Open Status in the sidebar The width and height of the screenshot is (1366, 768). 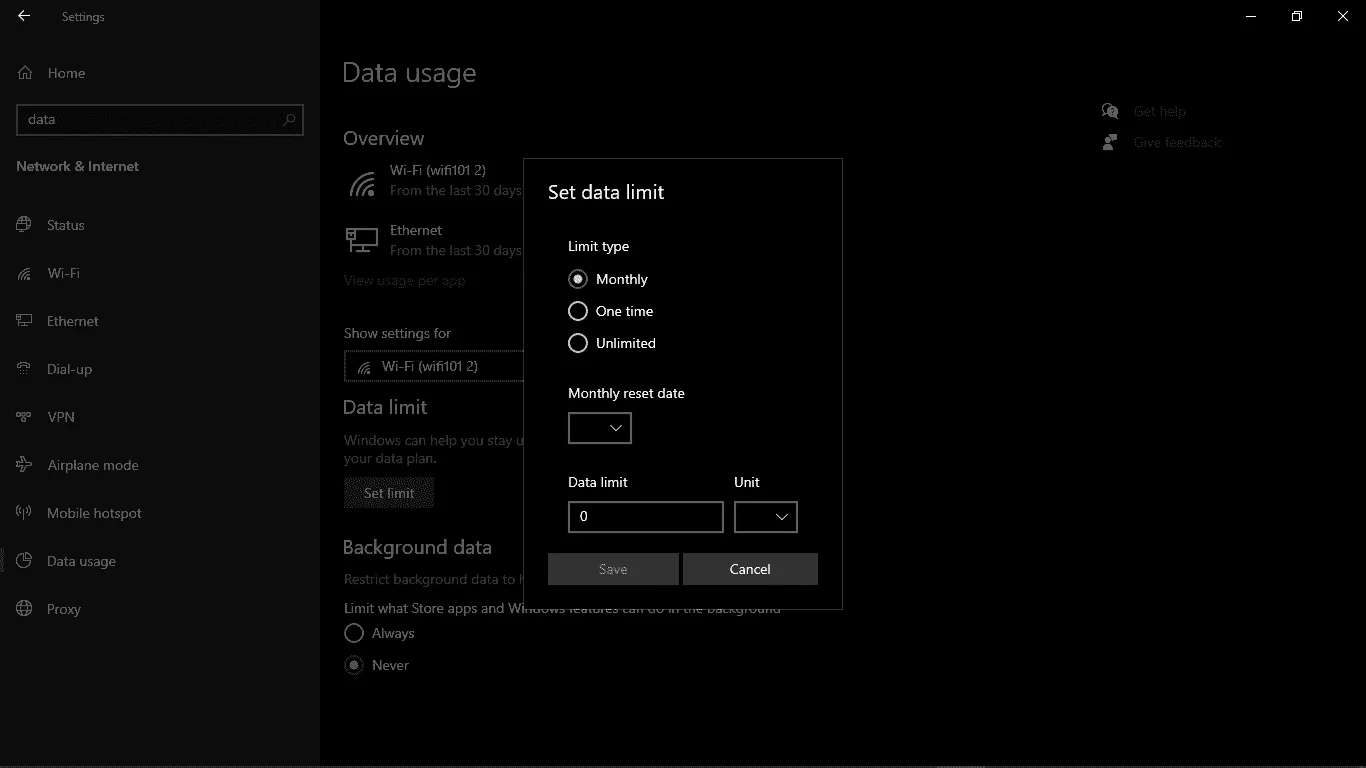(66, 225)
